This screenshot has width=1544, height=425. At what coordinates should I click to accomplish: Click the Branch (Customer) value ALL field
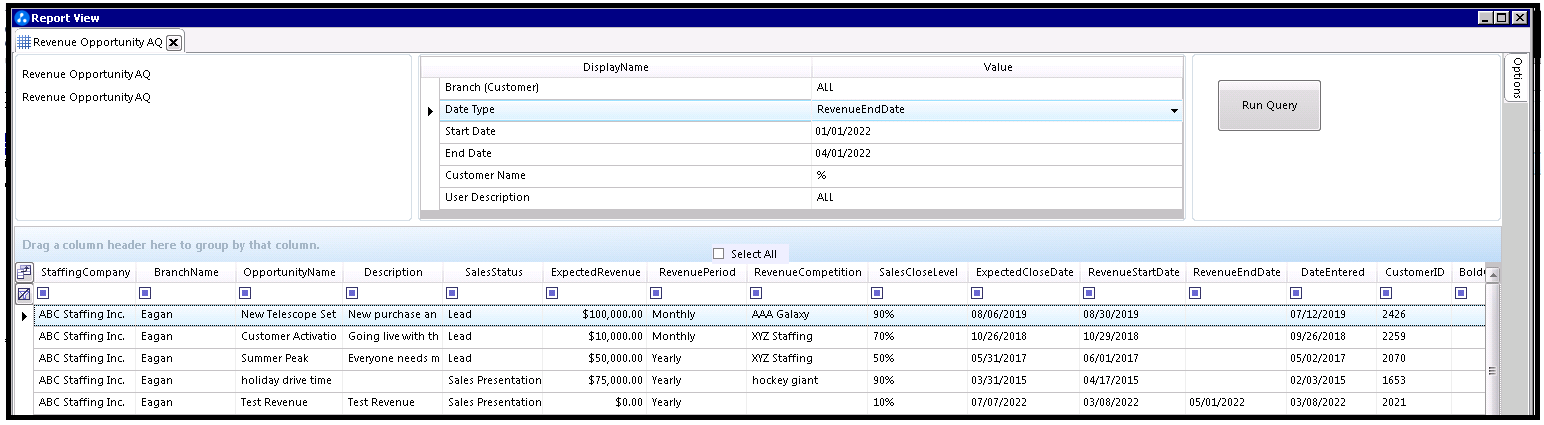pos(996,88)
